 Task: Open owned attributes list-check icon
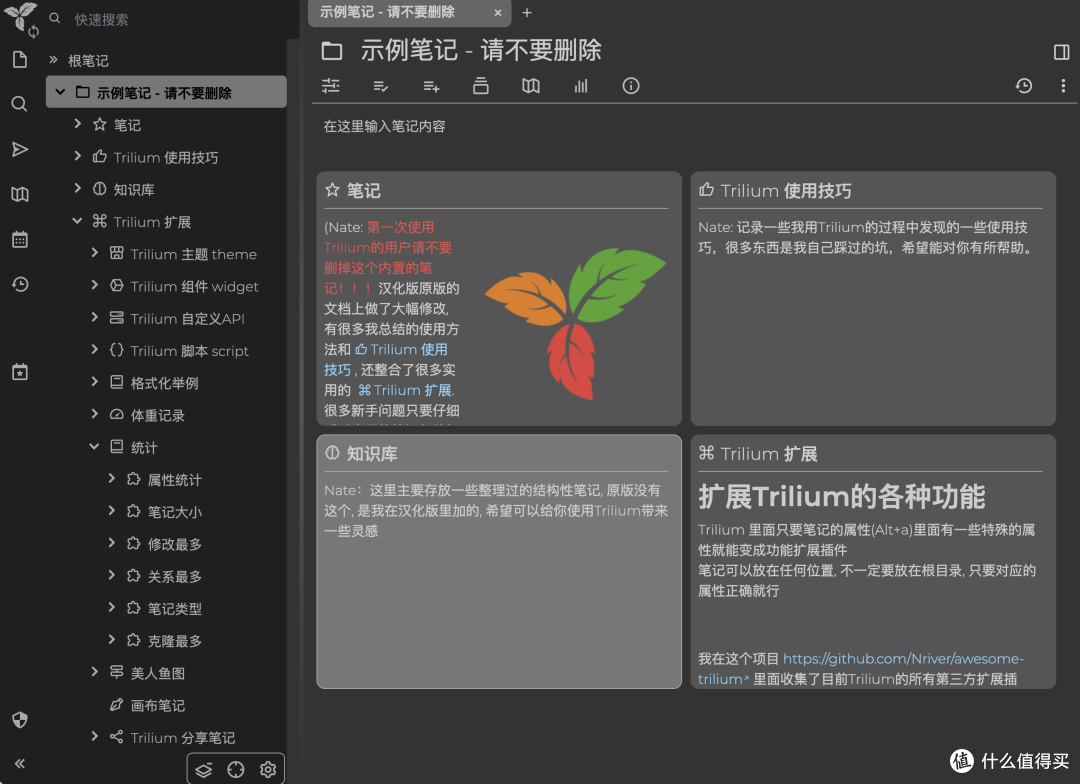pos(380,86)
